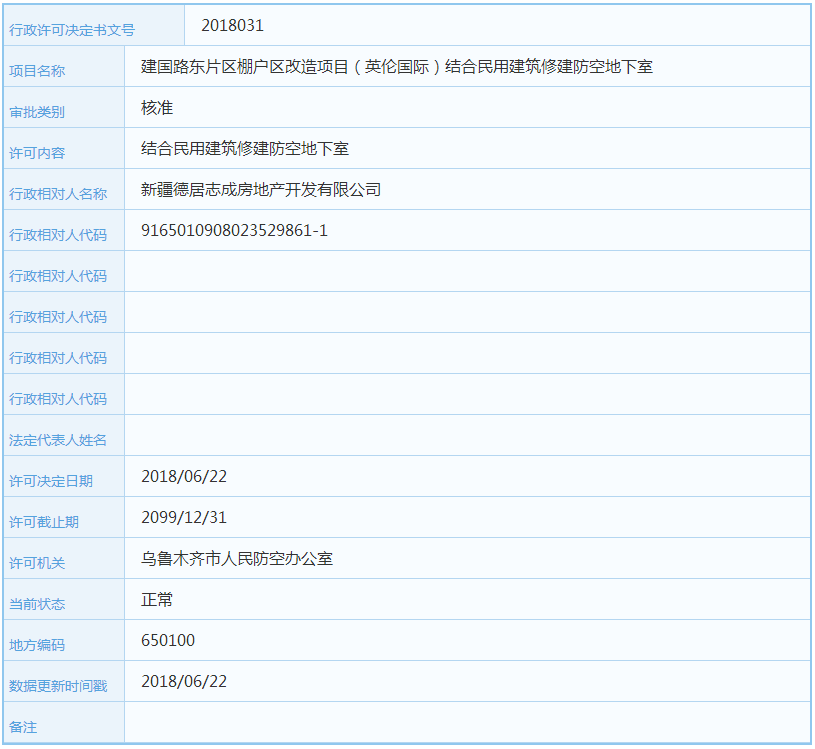This screenshot has height=749, width=815.
Task: Click the expiry date value 2099/12/31
Action: 184,518
